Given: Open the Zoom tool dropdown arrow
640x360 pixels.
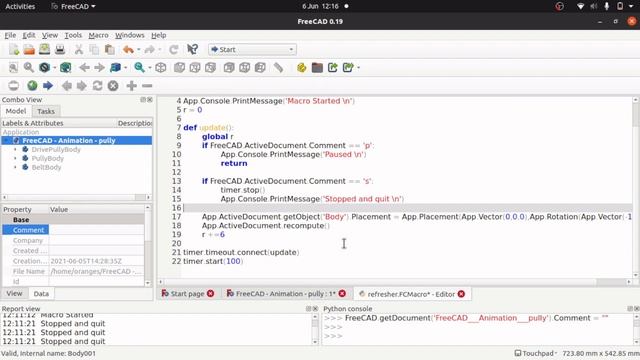Looking at the screenshot, I should pyautogui.click(x=149, y=67).
